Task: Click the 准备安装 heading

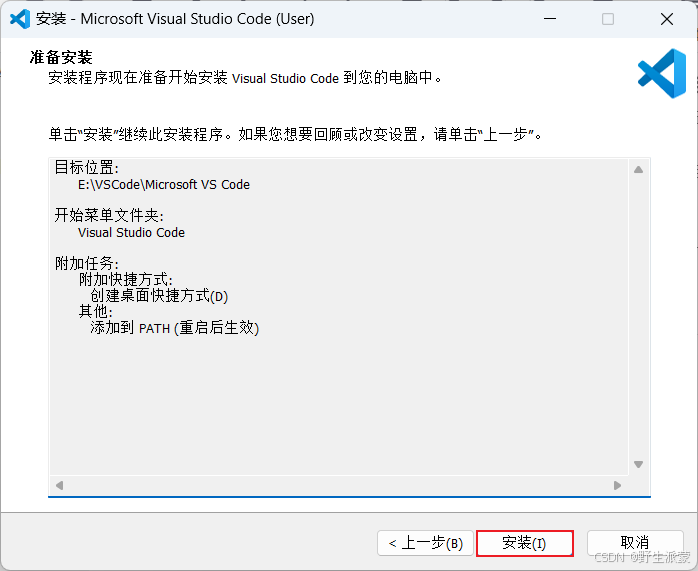Action: click(61, 57)
